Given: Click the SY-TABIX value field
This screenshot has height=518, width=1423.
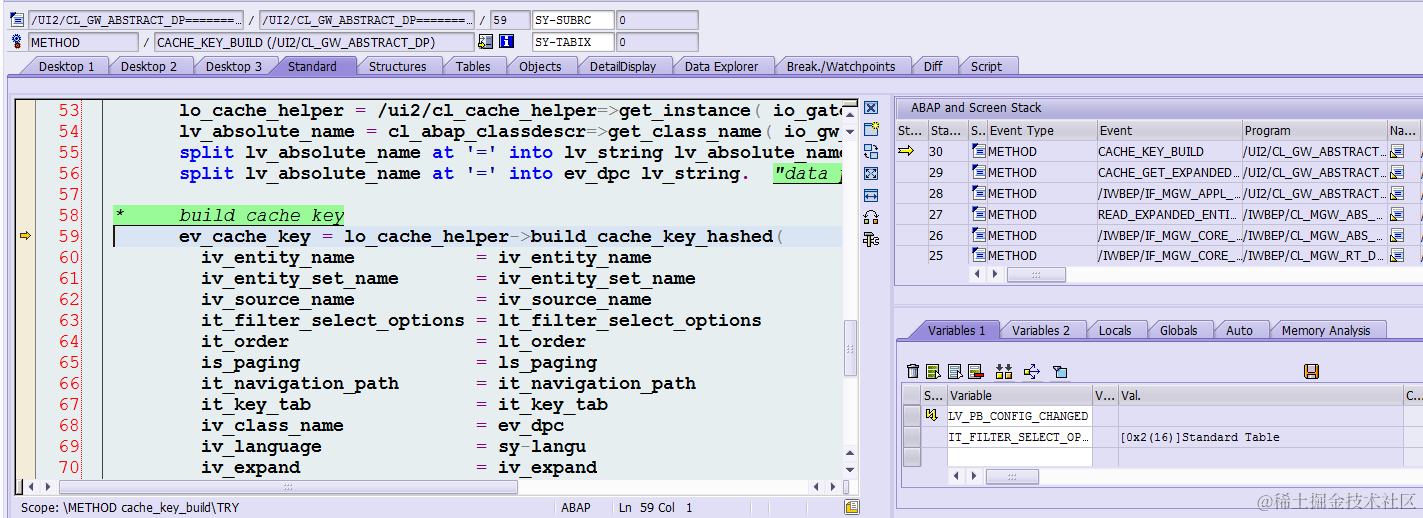Looking at the screenshot, I should point(657,42).
